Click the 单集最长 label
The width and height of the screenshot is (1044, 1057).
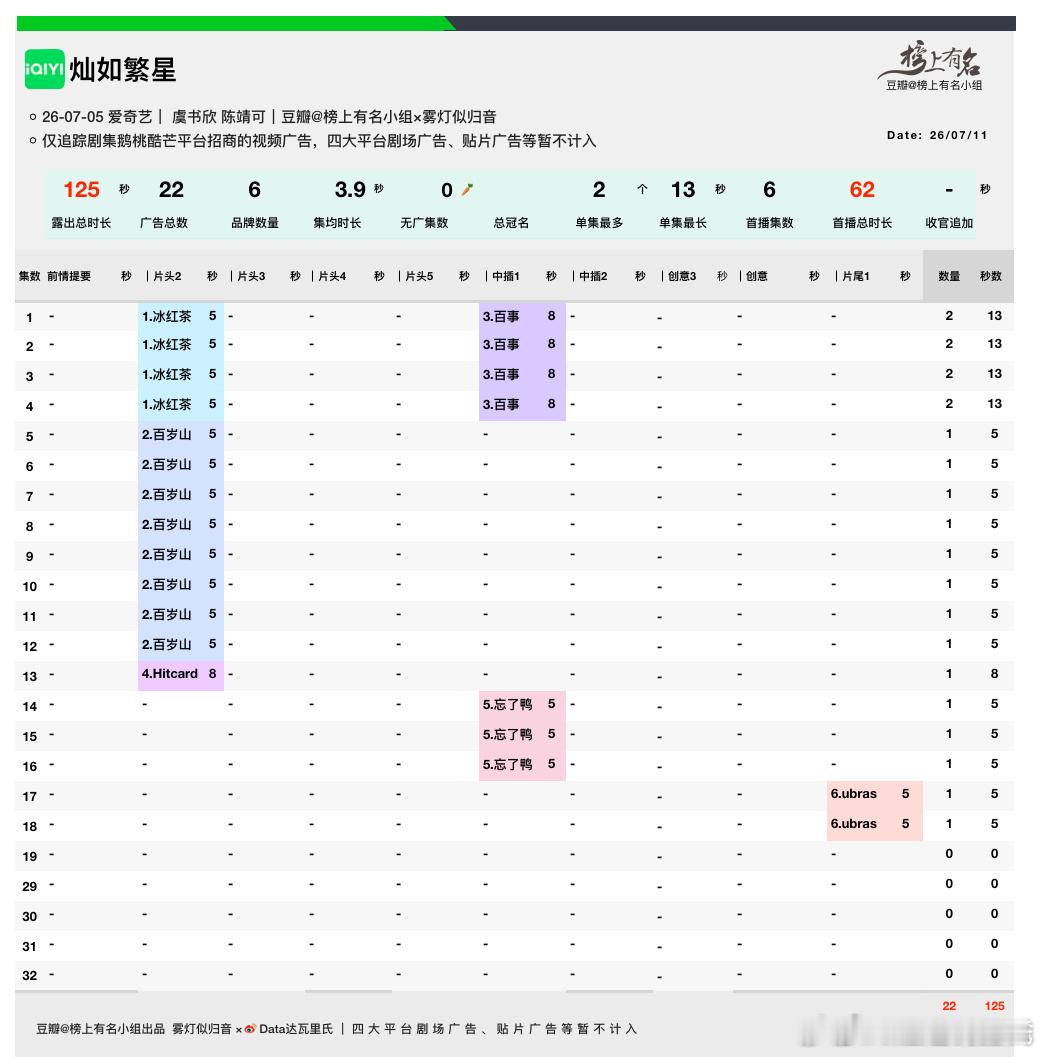pyautogui.click(x=683, y=222)
